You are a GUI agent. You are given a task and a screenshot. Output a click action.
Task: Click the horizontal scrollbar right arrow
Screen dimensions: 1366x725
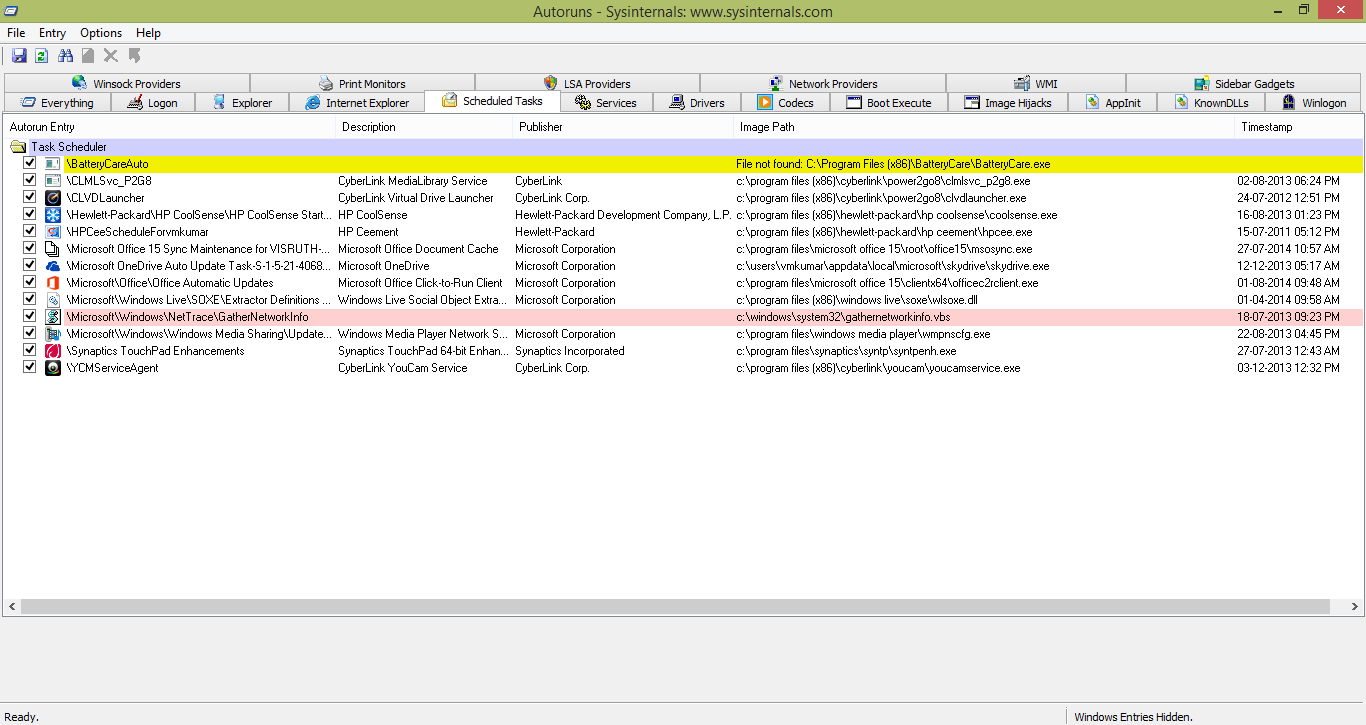pos(1356,607)
